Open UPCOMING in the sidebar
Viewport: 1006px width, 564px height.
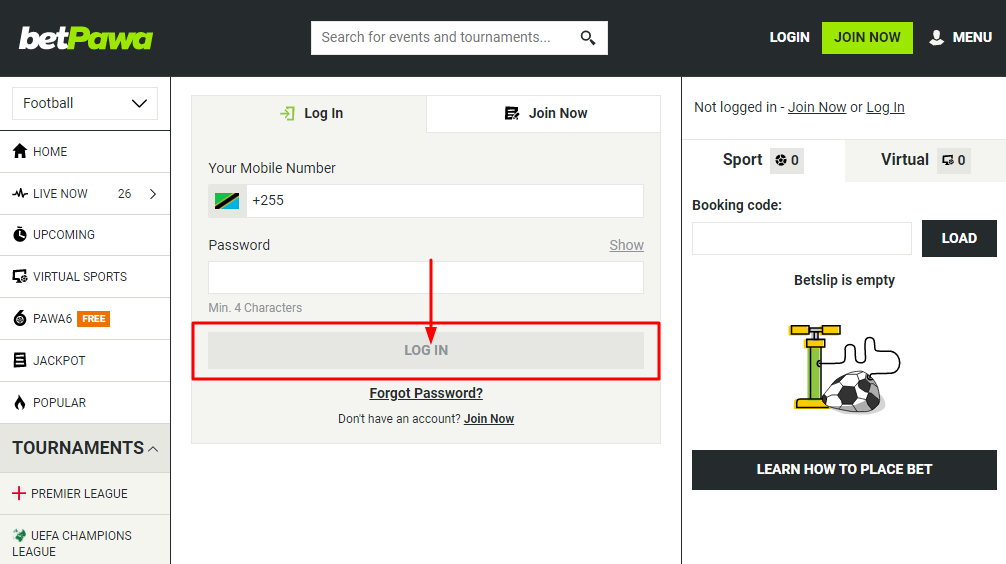(85, 235)
